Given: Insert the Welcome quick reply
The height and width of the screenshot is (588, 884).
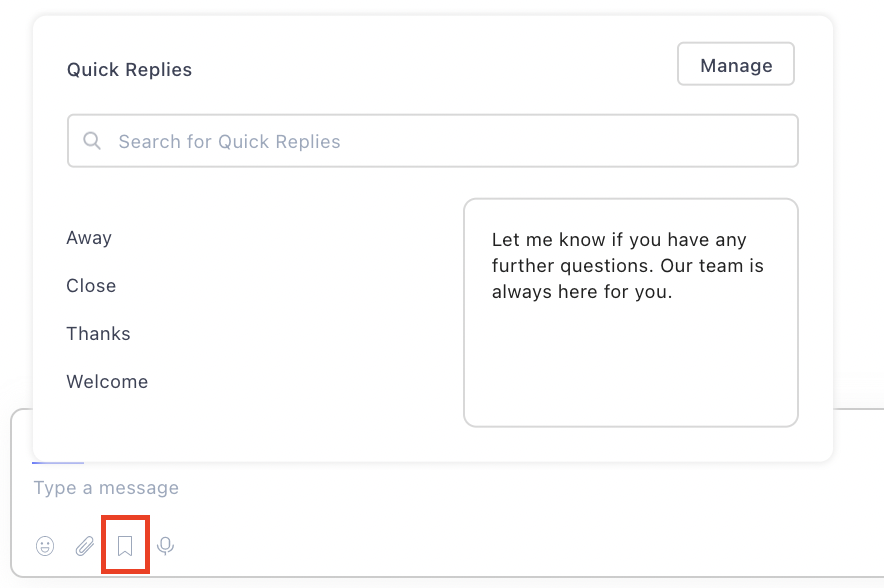Looking at the screenshot, I should [x=107, y=382].
